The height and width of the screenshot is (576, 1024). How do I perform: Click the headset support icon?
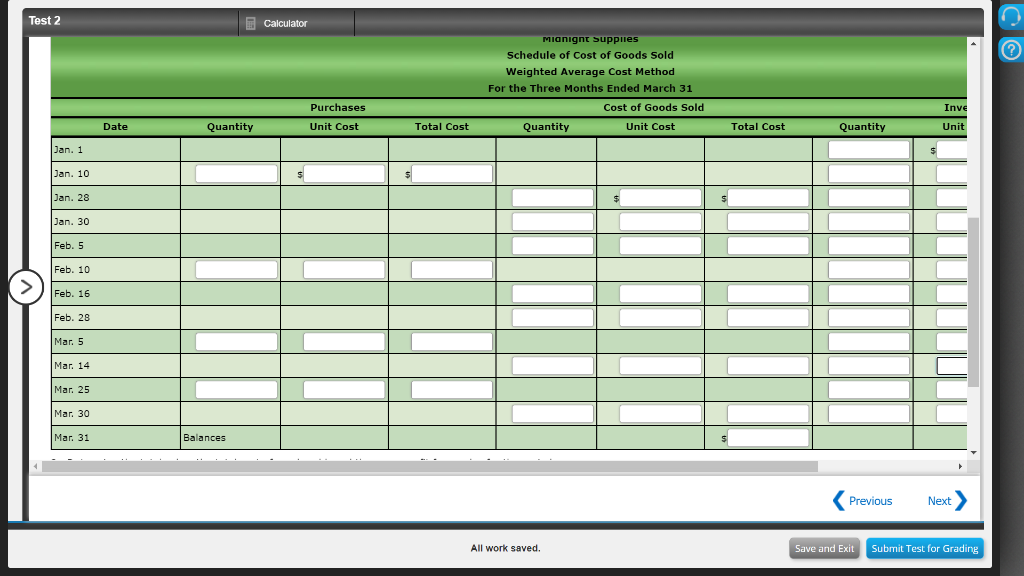coord(1009,14)
